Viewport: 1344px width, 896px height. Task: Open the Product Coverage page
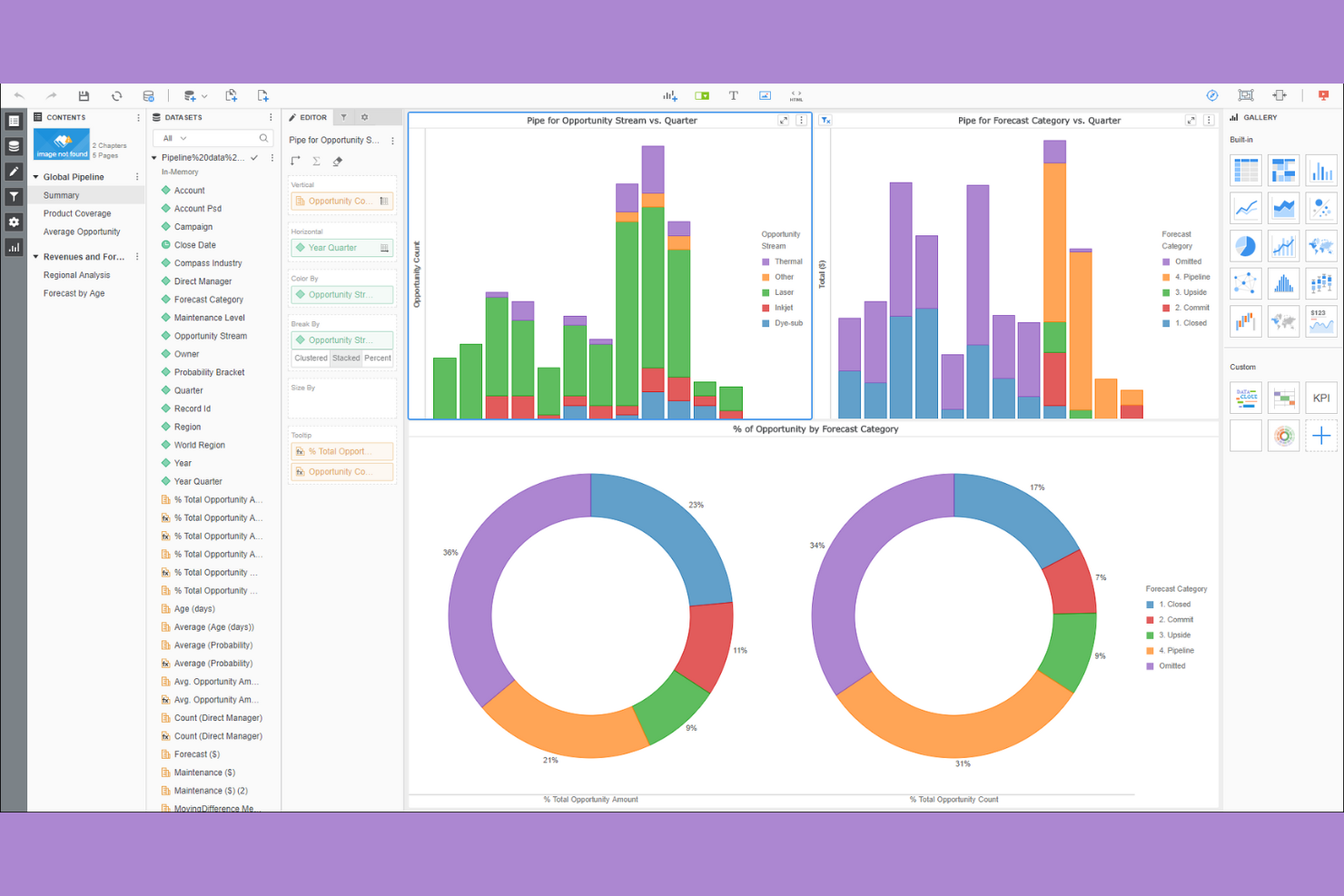77,212
